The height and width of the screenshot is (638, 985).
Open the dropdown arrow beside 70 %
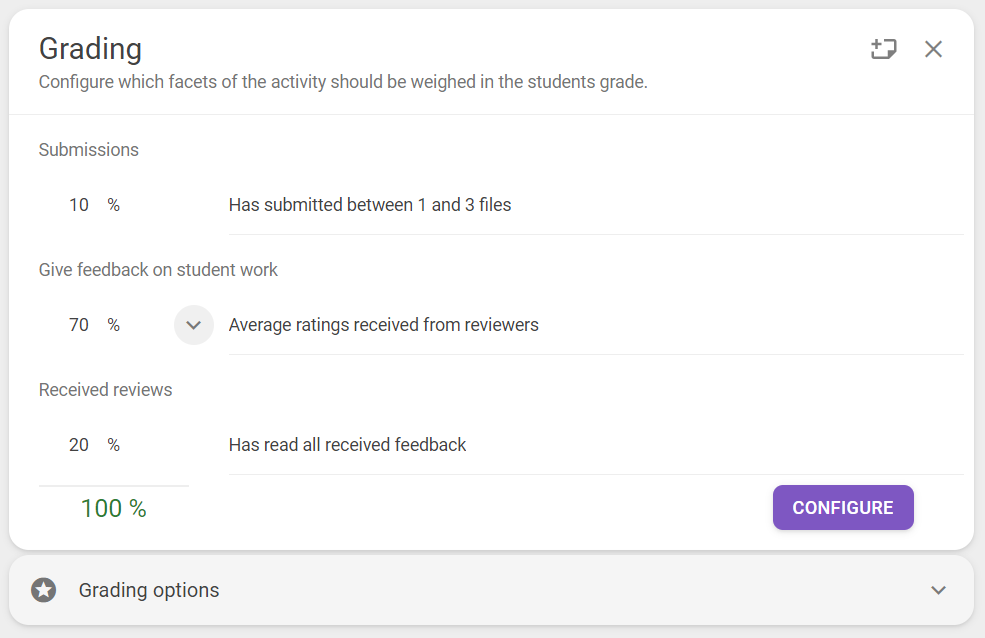(193, 325)
